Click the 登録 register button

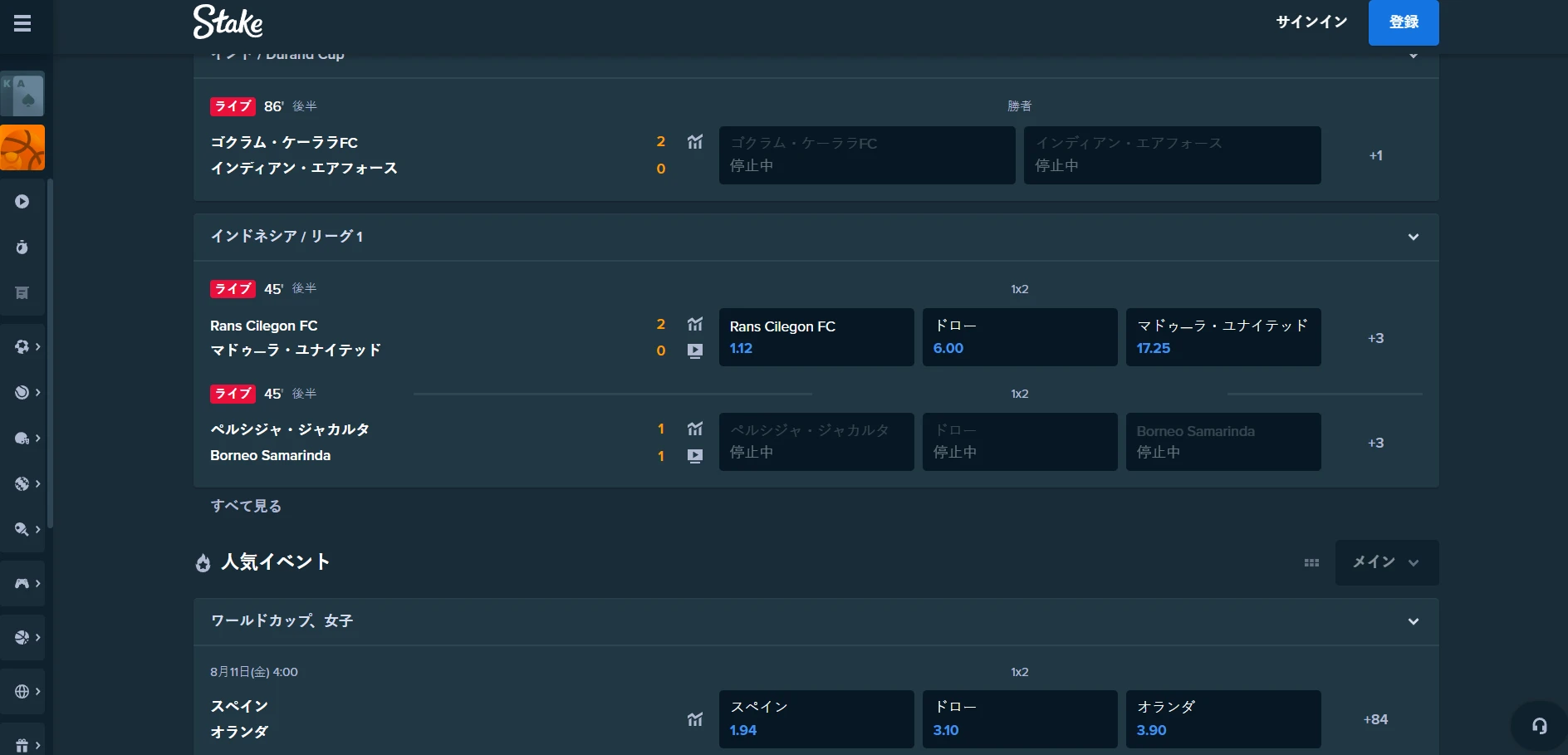coord(1404,22)
